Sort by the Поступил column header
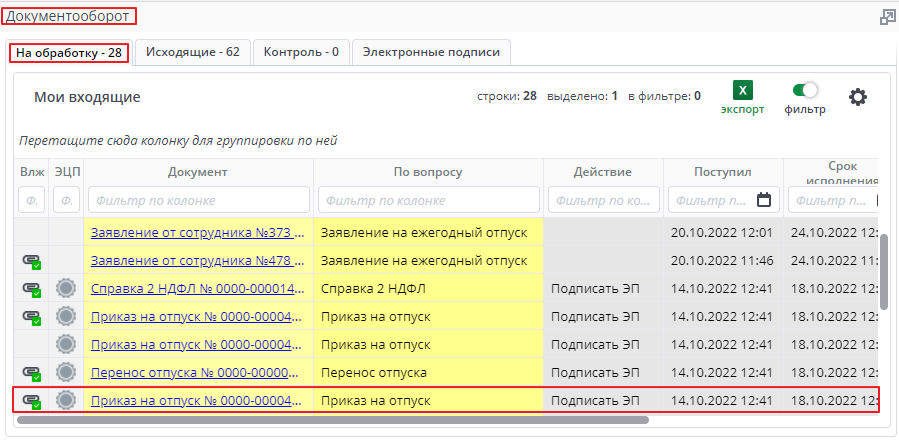The height and width of the screenshot is (441, 899). [723, 172]
